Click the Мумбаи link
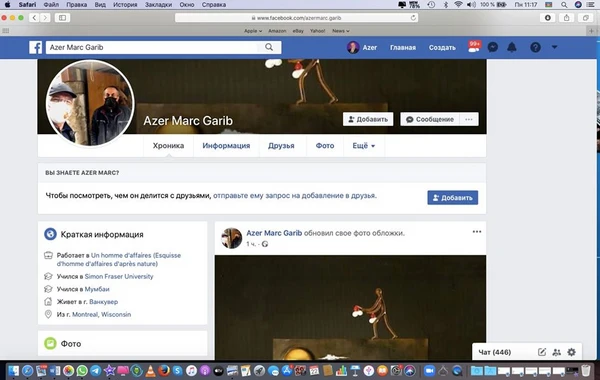 click(97, 289)
